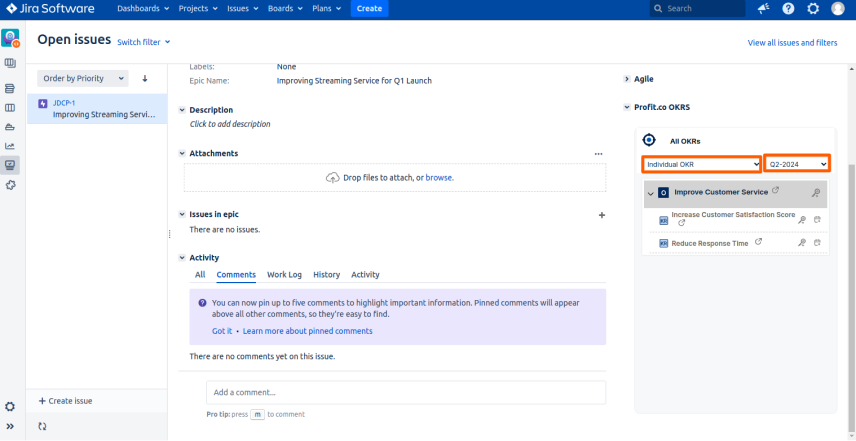Switch to the All activity tab
The height and width of the screenshot is (441, 856).
[200, 275]
